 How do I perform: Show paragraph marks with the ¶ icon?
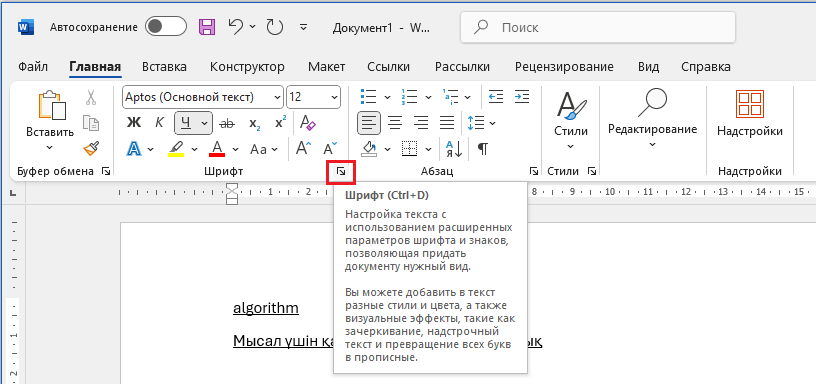pos(483,149)
